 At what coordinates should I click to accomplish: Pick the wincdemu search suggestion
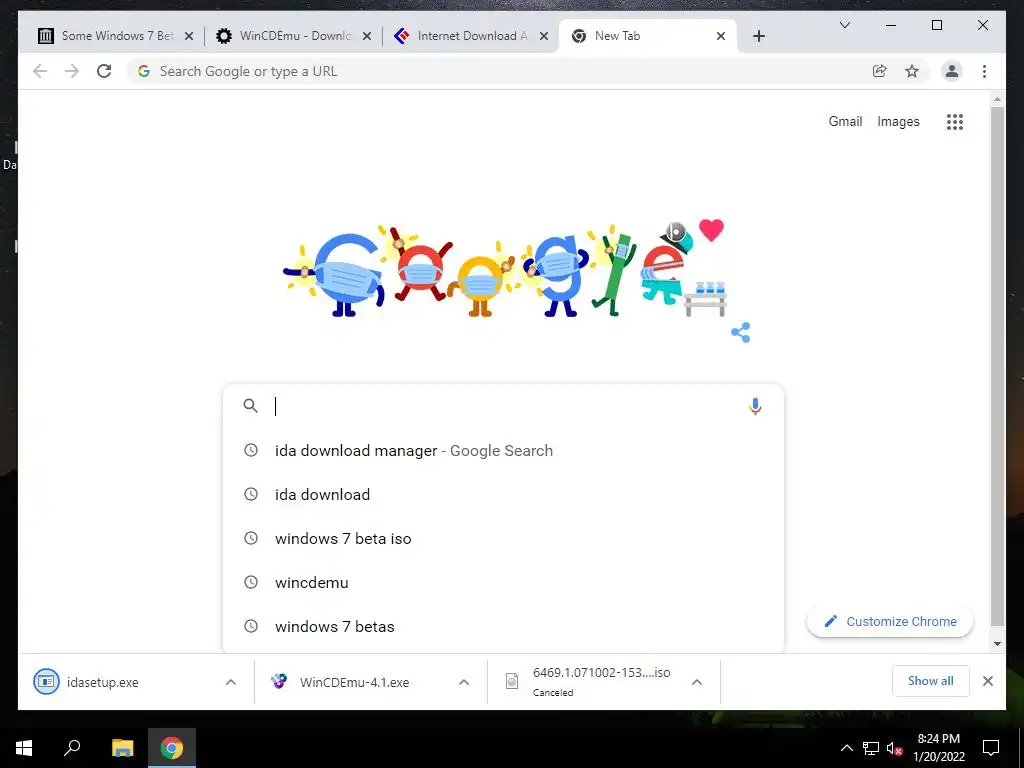pyautogui.click(x=503, y=583)
